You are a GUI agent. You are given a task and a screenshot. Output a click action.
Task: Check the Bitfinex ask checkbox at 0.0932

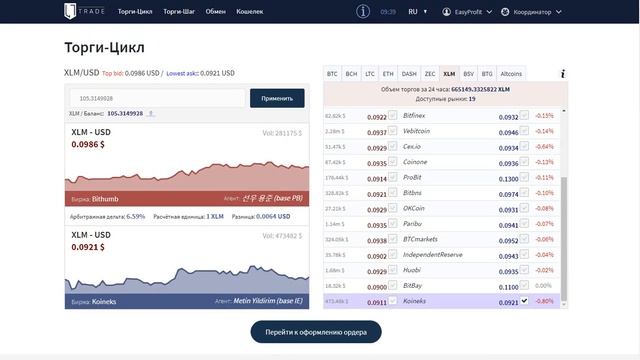[524, 115]
